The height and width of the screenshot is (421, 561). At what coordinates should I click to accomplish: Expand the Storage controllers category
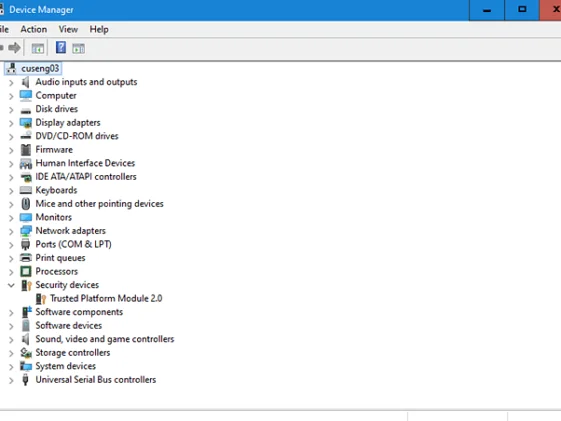click(11, 353)
